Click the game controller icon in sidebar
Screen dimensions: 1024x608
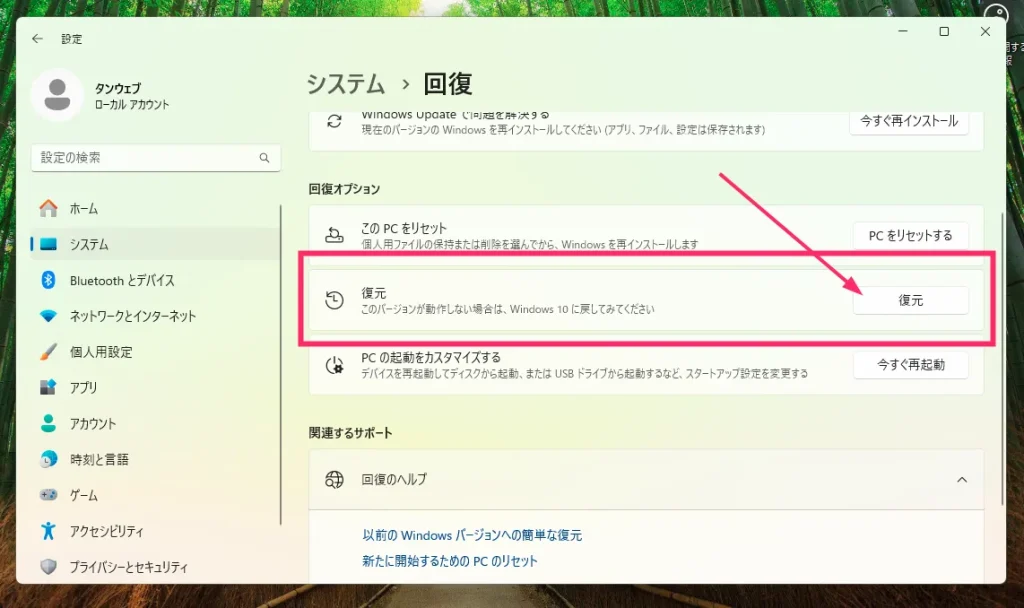(x=48, y=495)
